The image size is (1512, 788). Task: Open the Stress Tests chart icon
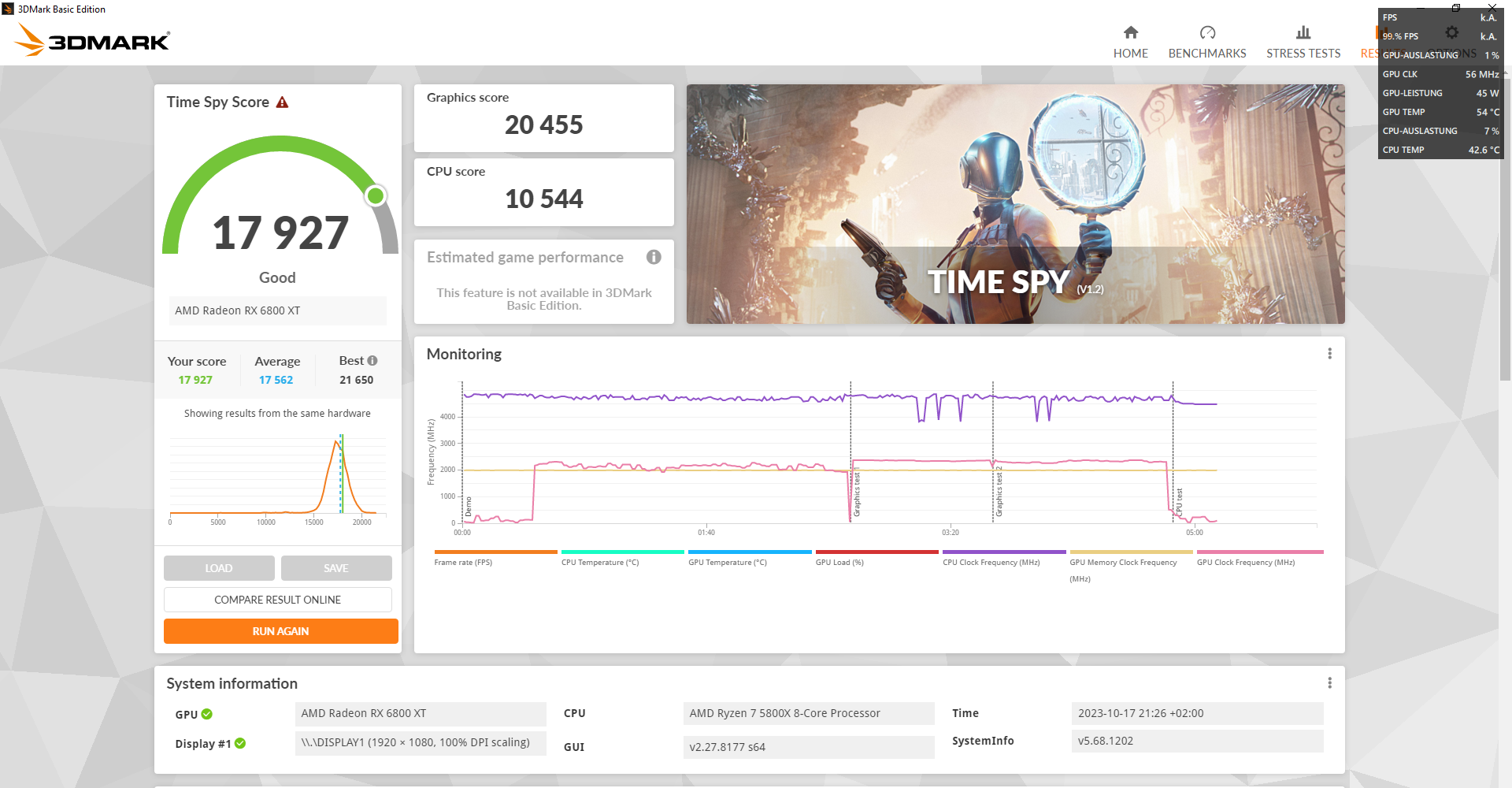[1303, 32]
